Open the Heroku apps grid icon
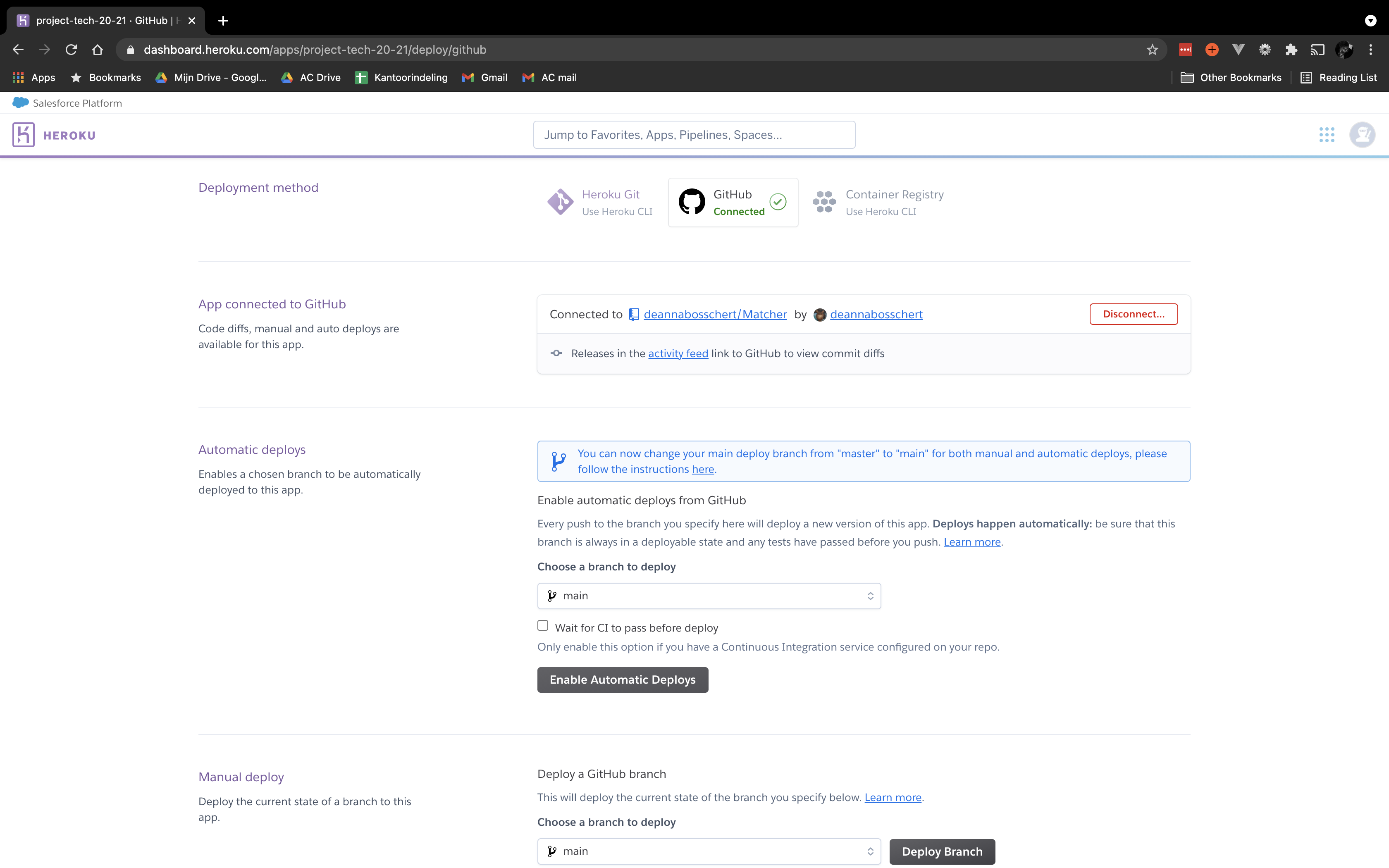The width and height of the screenshot is (1389, 868). tap(1327, 134)
